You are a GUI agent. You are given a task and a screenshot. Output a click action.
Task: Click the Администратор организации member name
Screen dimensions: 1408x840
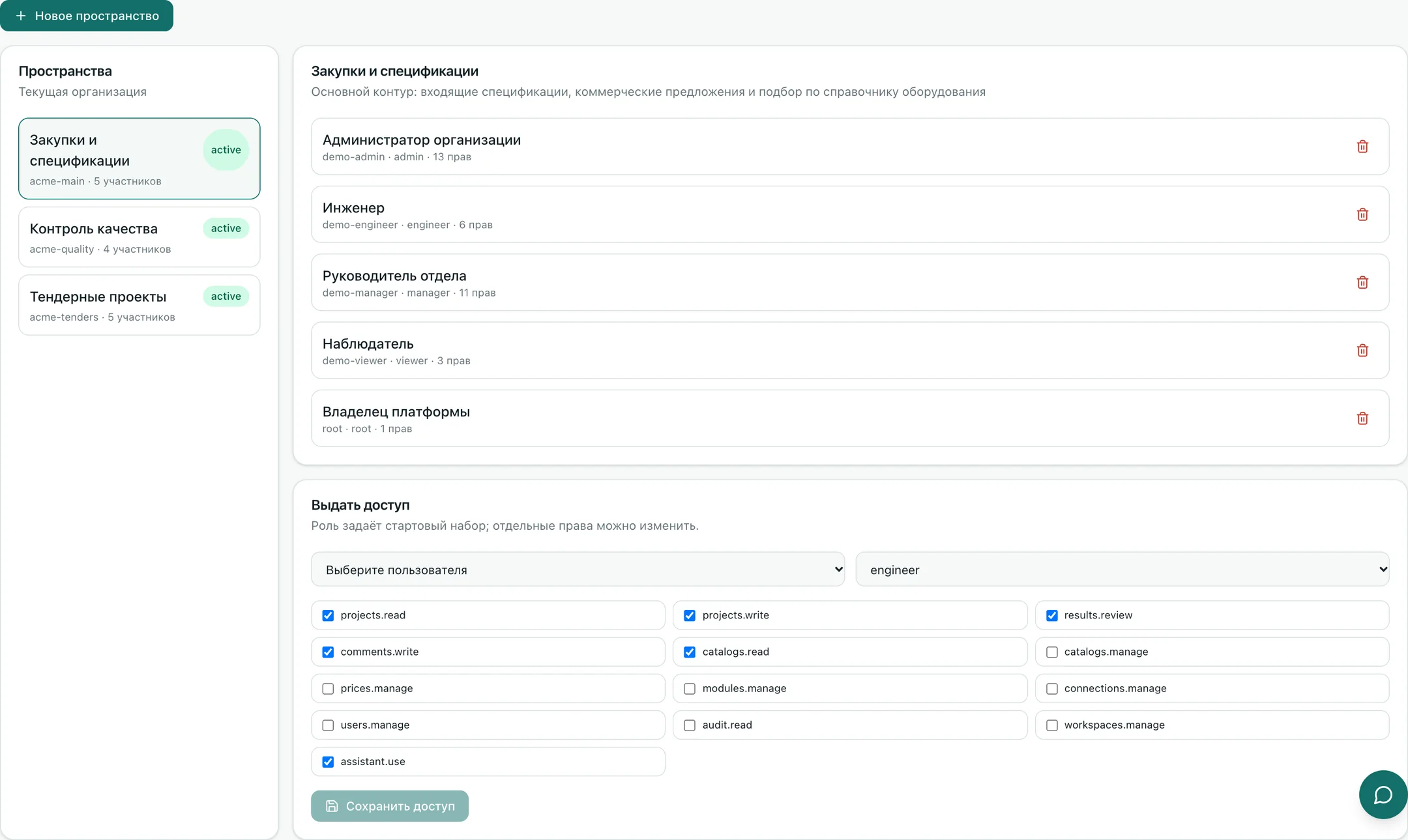(x=421, y=139)
